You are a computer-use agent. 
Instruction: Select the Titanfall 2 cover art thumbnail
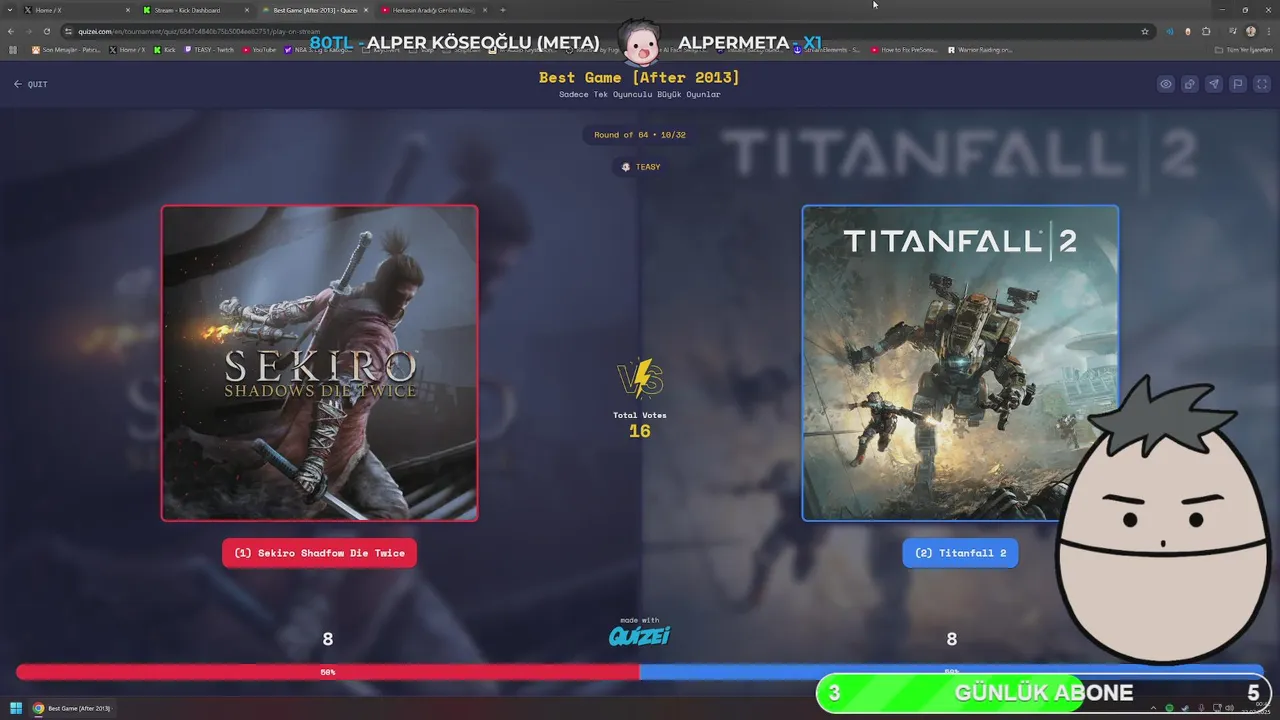tap(960, 363)
